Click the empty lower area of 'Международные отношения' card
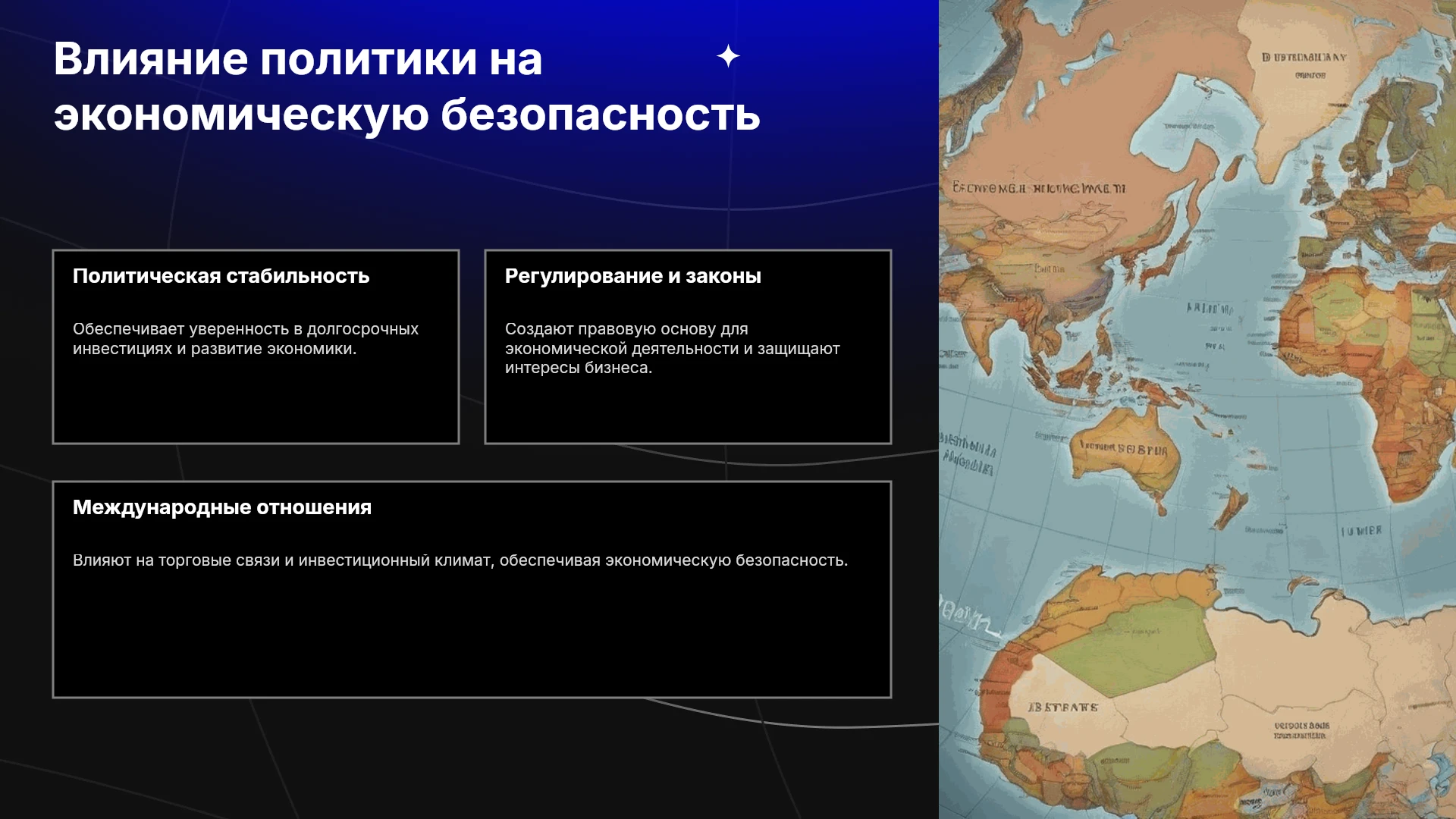 [472, 637]
